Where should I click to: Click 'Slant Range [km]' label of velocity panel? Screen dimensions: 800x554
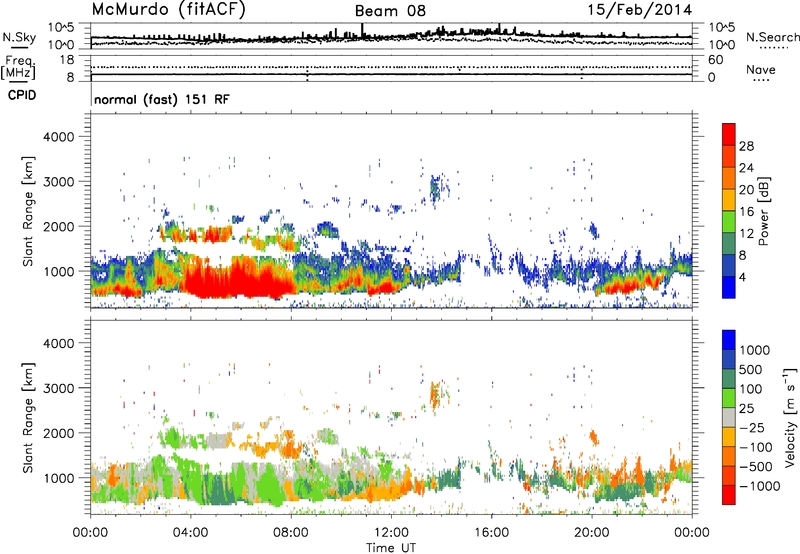pyautogui.click(x=29, y=418)
